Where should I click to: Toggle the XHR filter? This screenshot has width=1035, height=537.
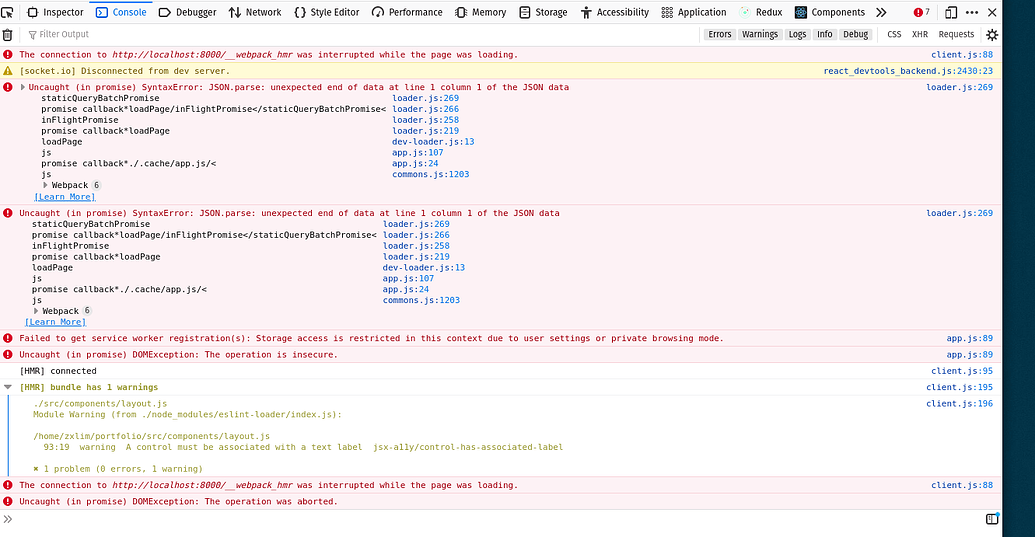click(x=919, y=34)
